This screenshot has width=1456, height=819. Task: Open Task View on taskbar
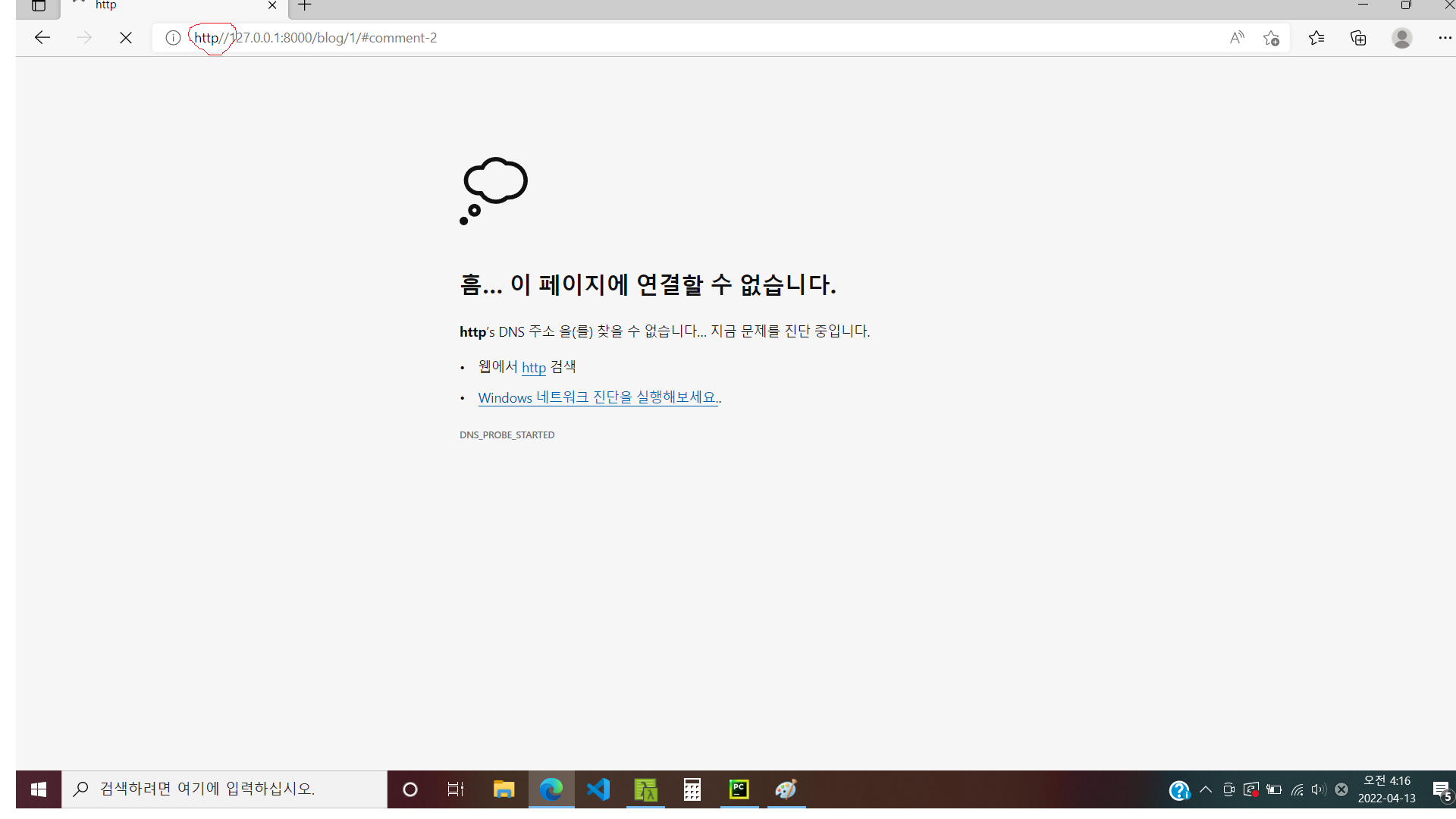coord(455,789)
